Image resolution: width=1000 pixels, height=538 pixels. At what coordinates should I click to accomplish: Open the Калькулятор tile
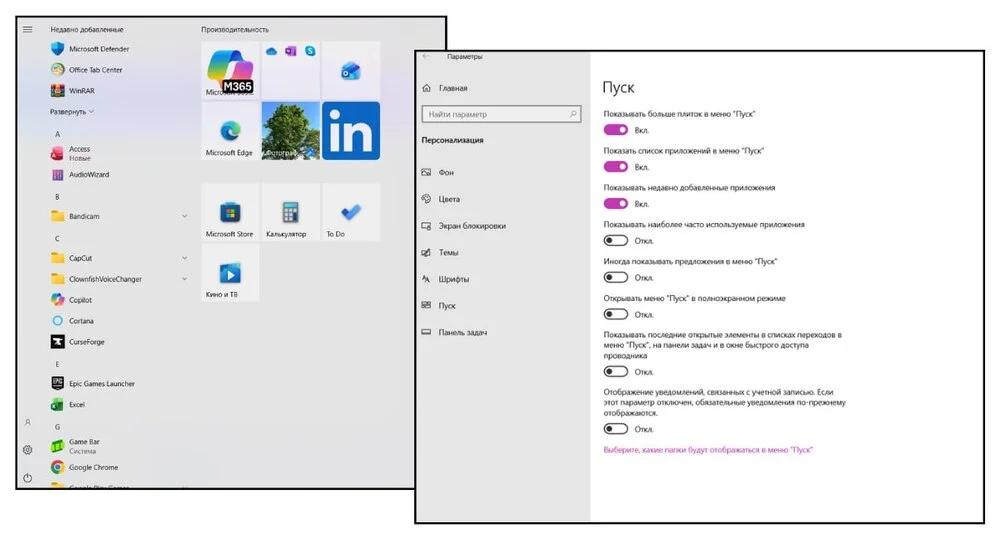coord(290,212)
